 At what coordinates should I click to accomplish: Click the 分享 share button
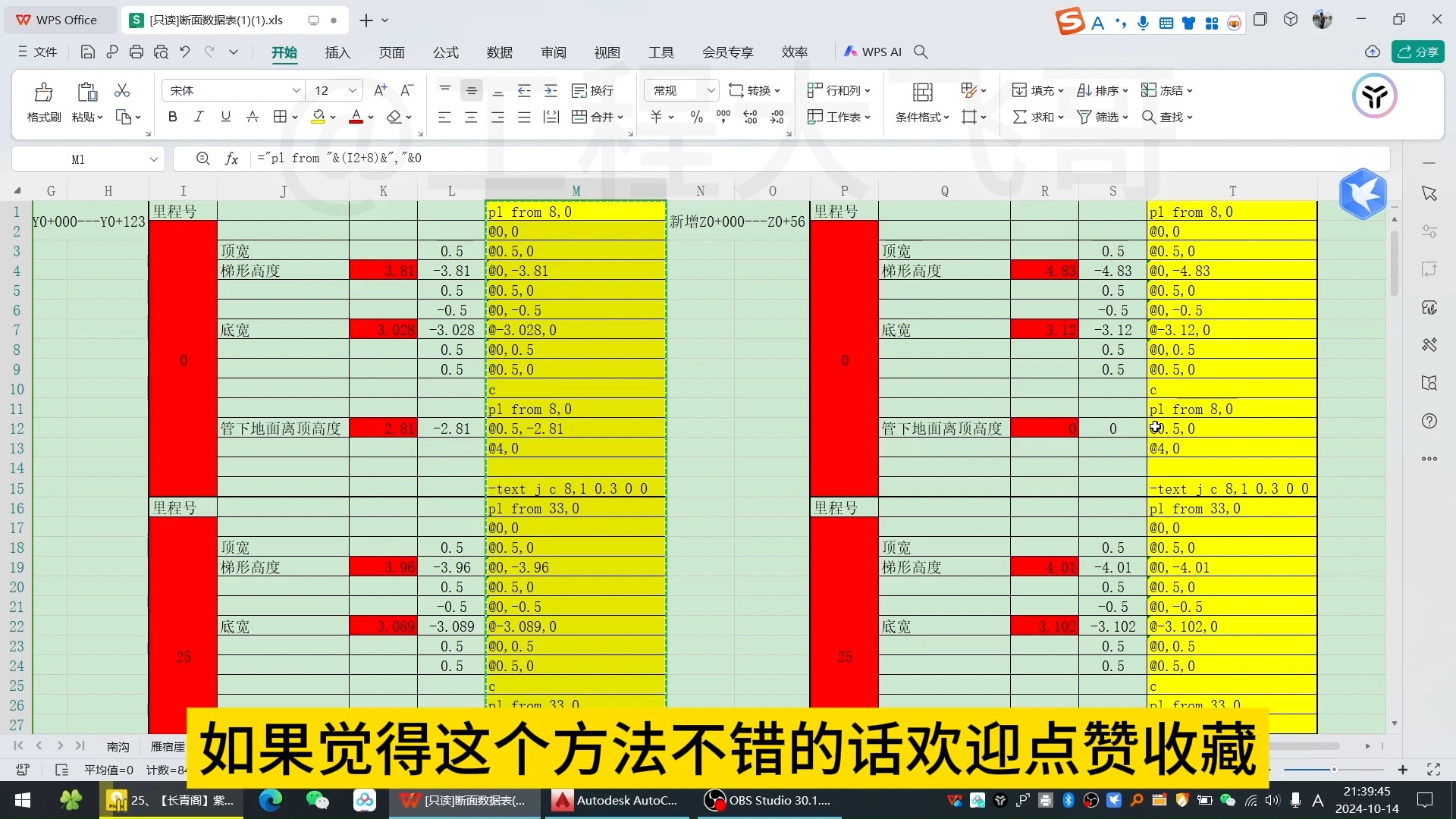pyautogui.click(x=1419, y=52)
